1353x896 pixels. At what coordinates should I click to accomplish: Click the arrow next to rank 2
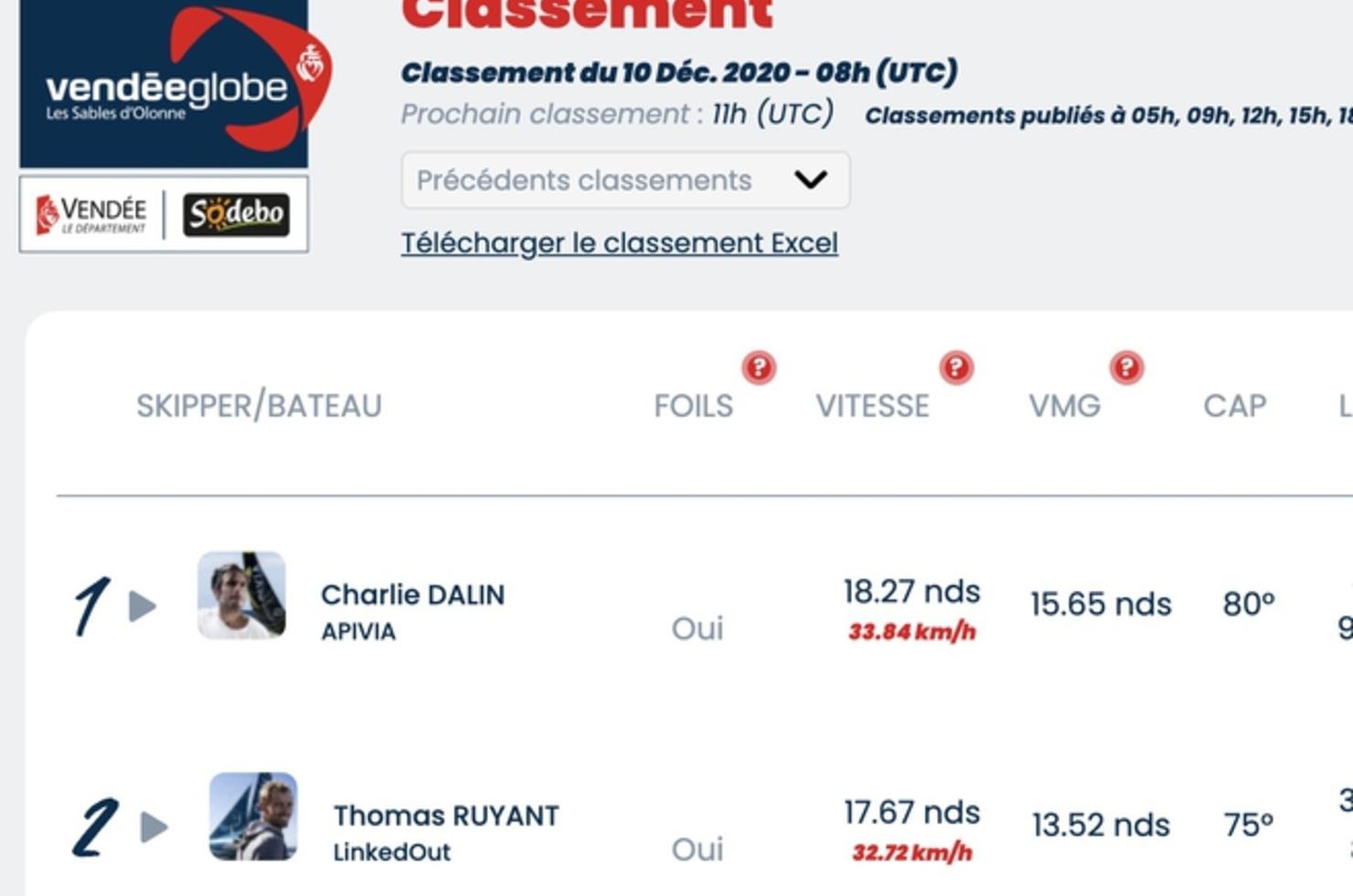tap(154, 827)
